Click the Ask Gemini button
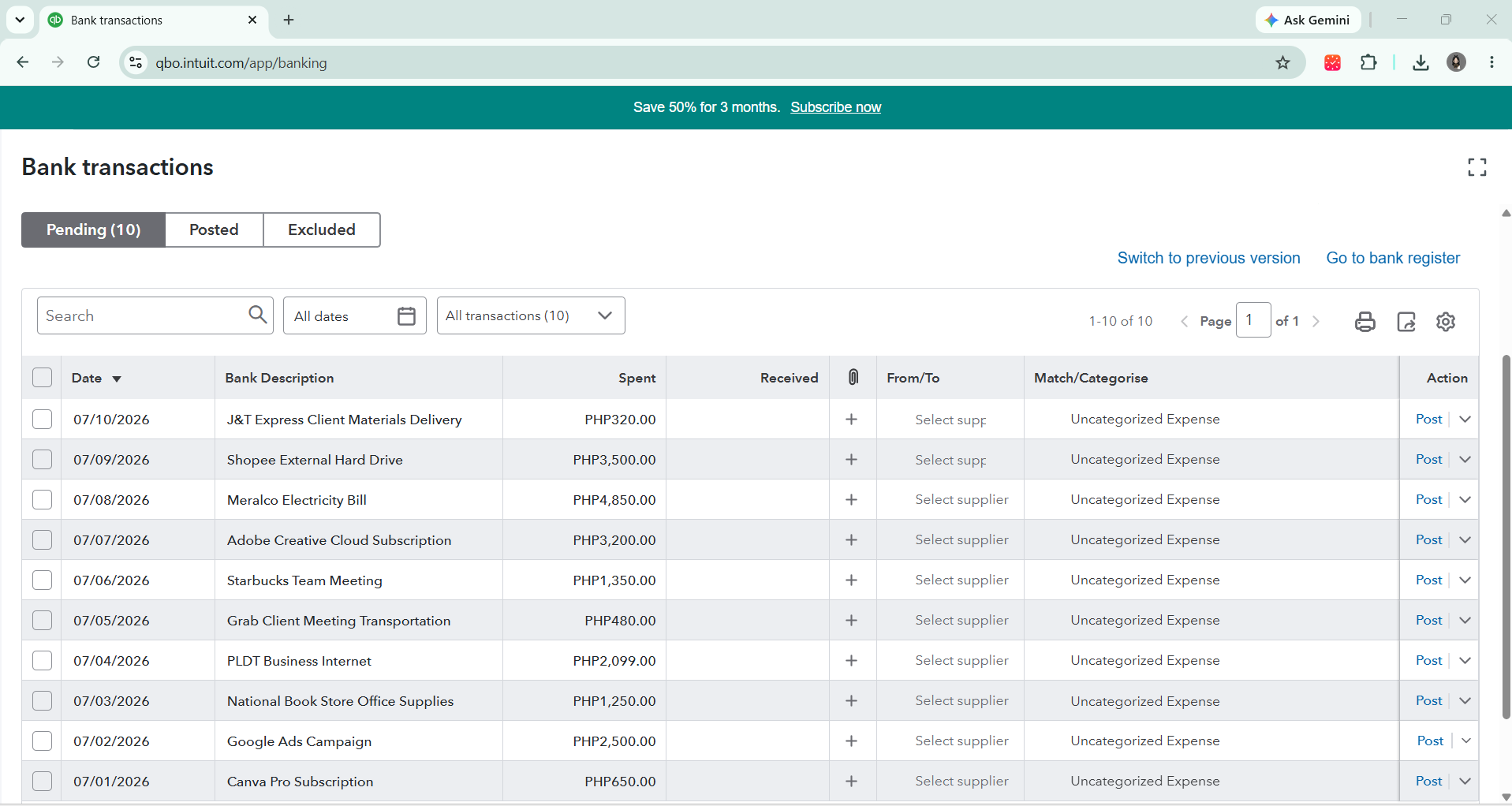This screenshot has width=1512, height=806. (x=1309, y=21)
